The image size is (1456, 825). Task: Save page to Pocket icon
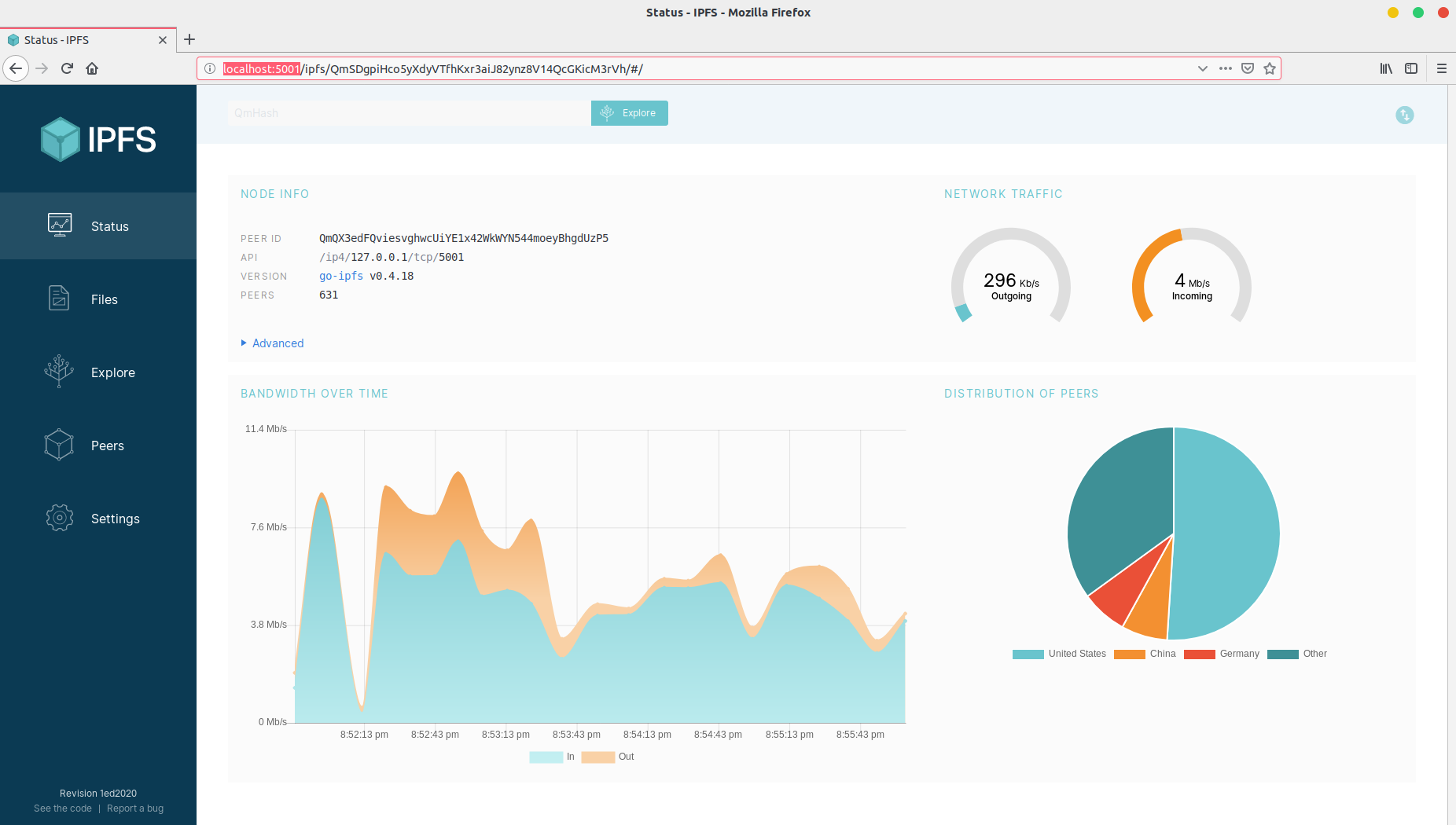(1247, 68)
